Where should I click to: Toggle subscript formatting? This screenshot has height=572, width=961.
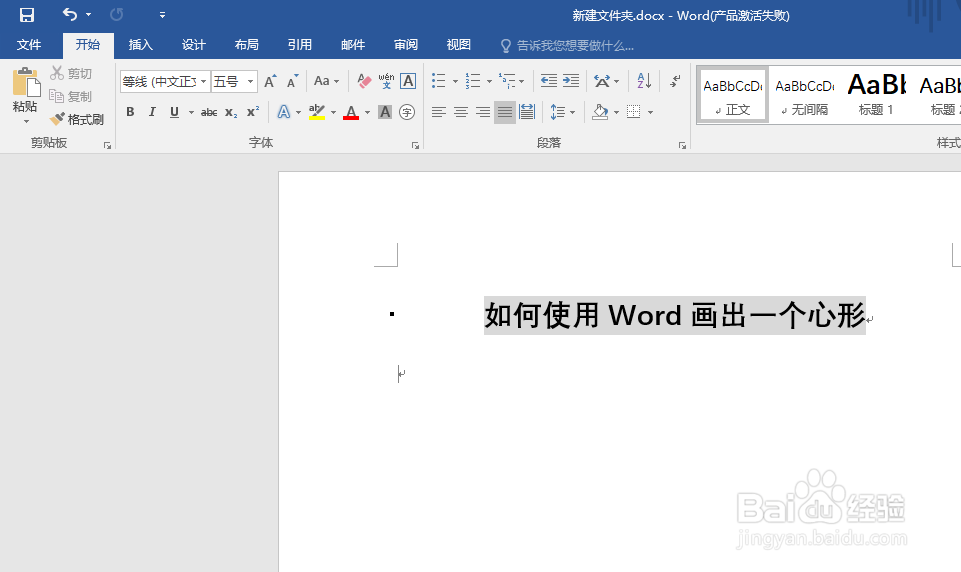231,112
